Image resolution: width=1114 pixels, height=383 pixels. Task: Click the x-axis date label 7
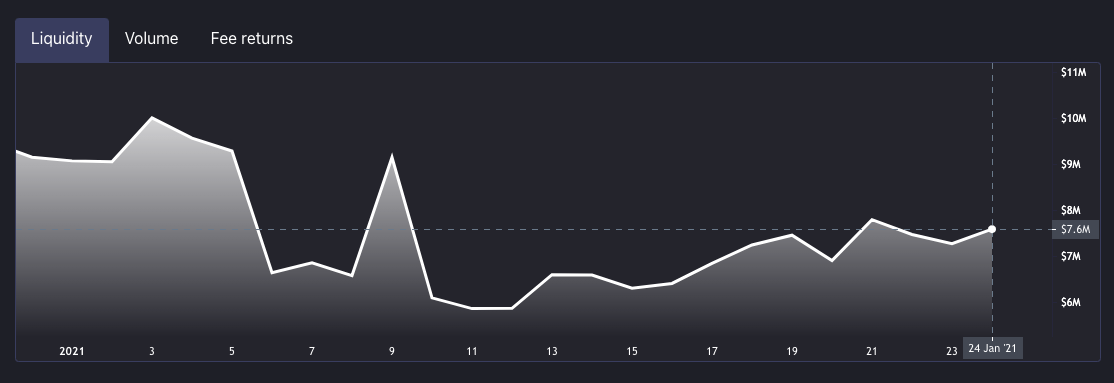[312, 352]
